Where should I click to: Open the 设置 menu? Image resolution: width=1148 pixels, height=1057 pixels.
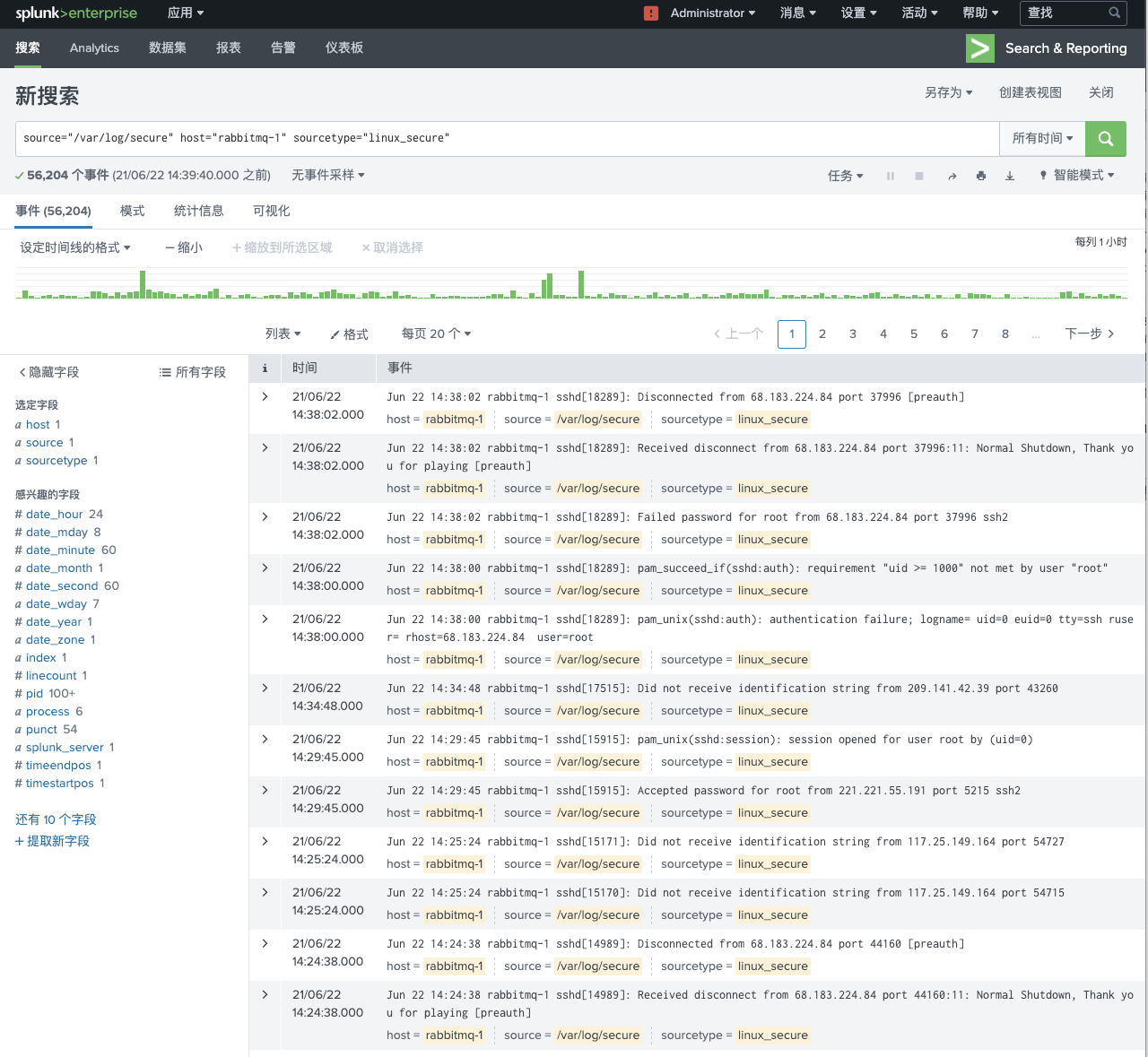click(859, 13)
